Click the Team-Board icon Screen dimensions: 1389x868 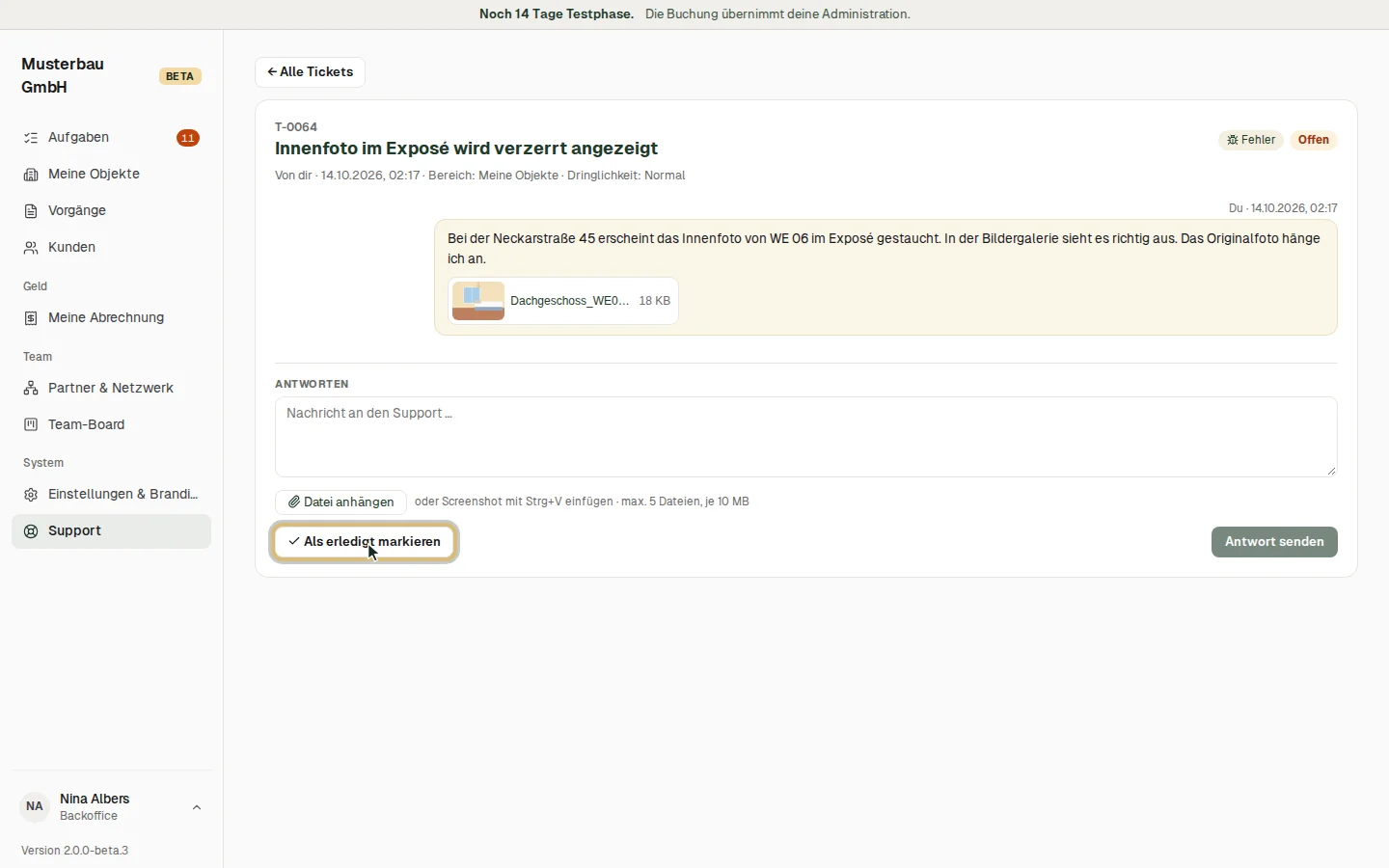[31, 425]
